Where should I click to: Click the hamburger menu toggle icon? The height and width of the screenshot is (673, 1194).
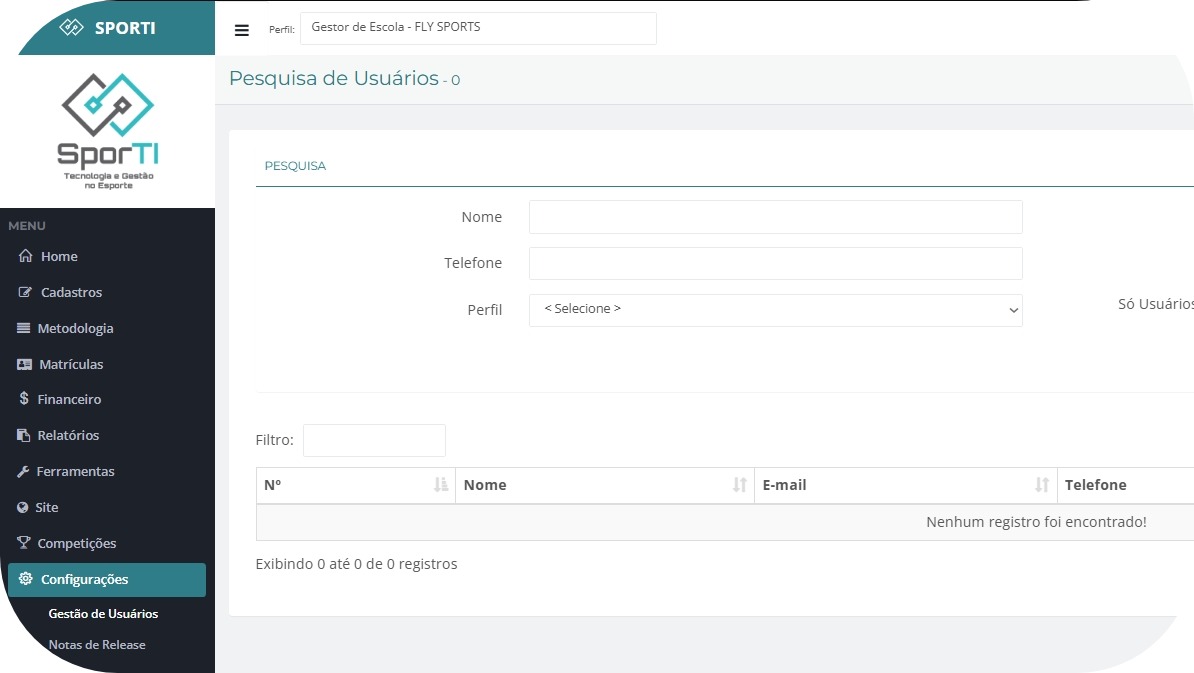[242, 30]
